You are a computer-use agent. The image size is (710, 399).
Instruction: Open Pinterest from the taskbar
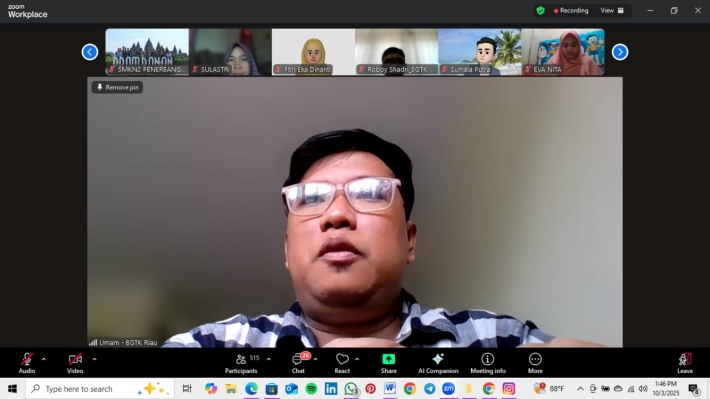click(370, 389)
